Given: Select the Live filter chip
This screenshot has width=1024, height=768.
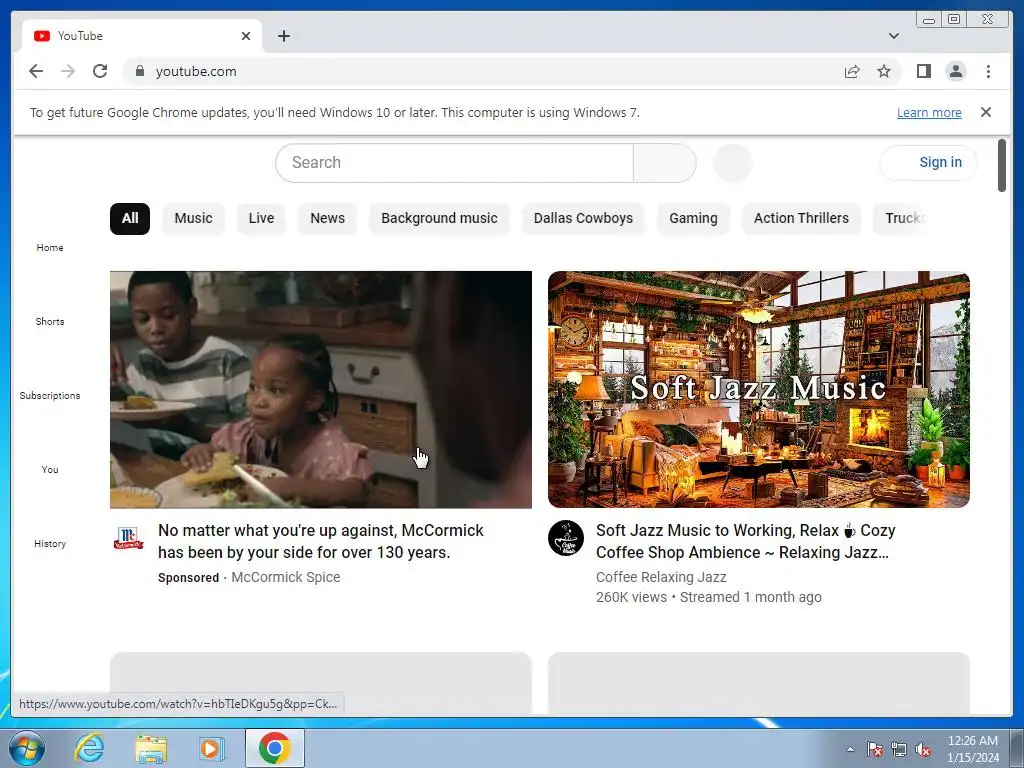Looking at the screenshot, I should [261, 218].
